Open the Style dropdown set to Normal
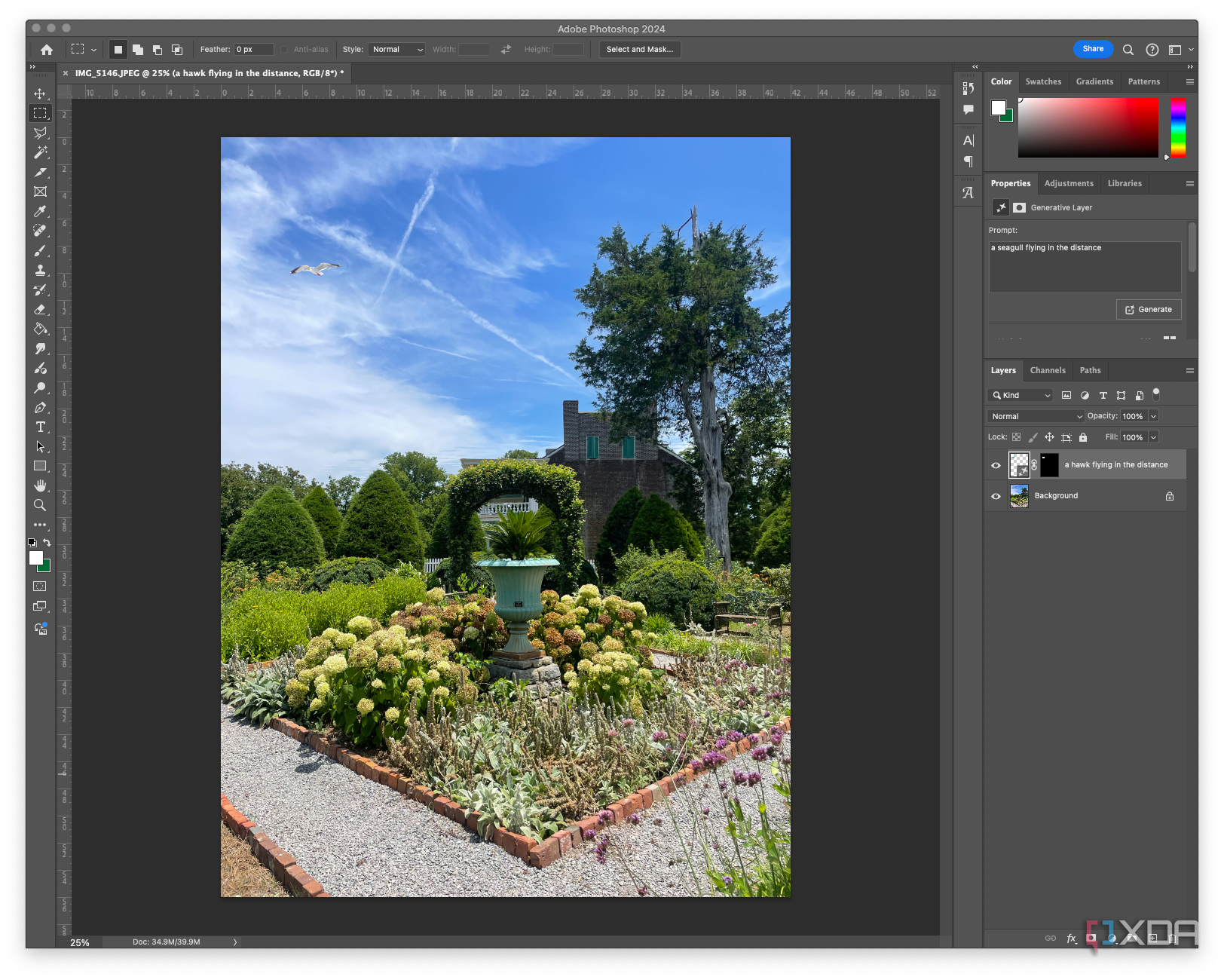The height and width of the screenshot is (980, 1224). coord(397,50)
